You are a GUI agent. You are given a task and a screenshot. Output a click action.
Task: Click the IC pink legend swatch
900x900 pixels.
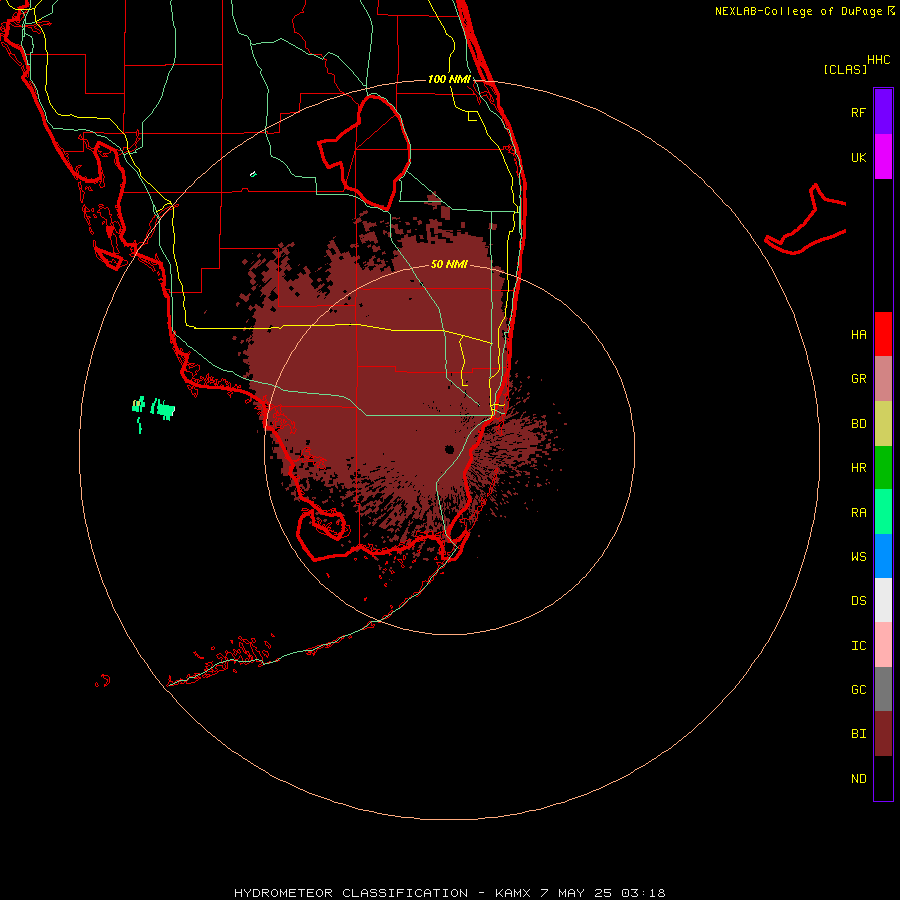tap(883, 644)
